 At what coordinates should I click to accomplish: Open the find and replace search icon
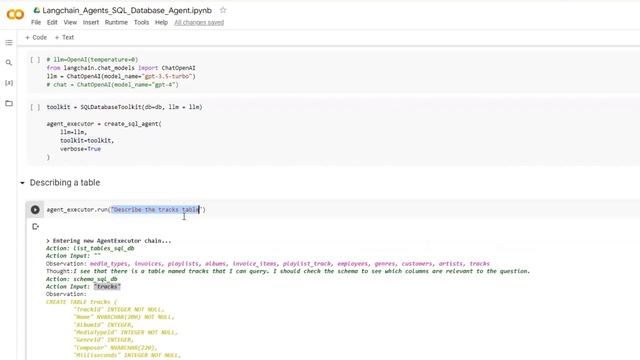click(x=9, y=62)
